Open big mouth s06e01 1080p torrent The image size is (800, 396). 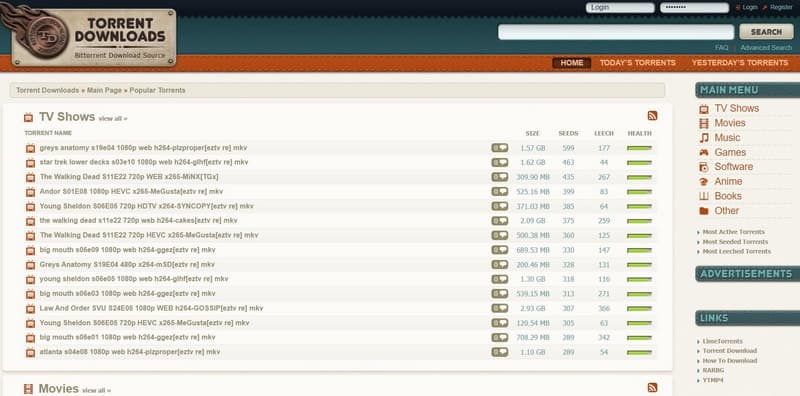(128, 337)
